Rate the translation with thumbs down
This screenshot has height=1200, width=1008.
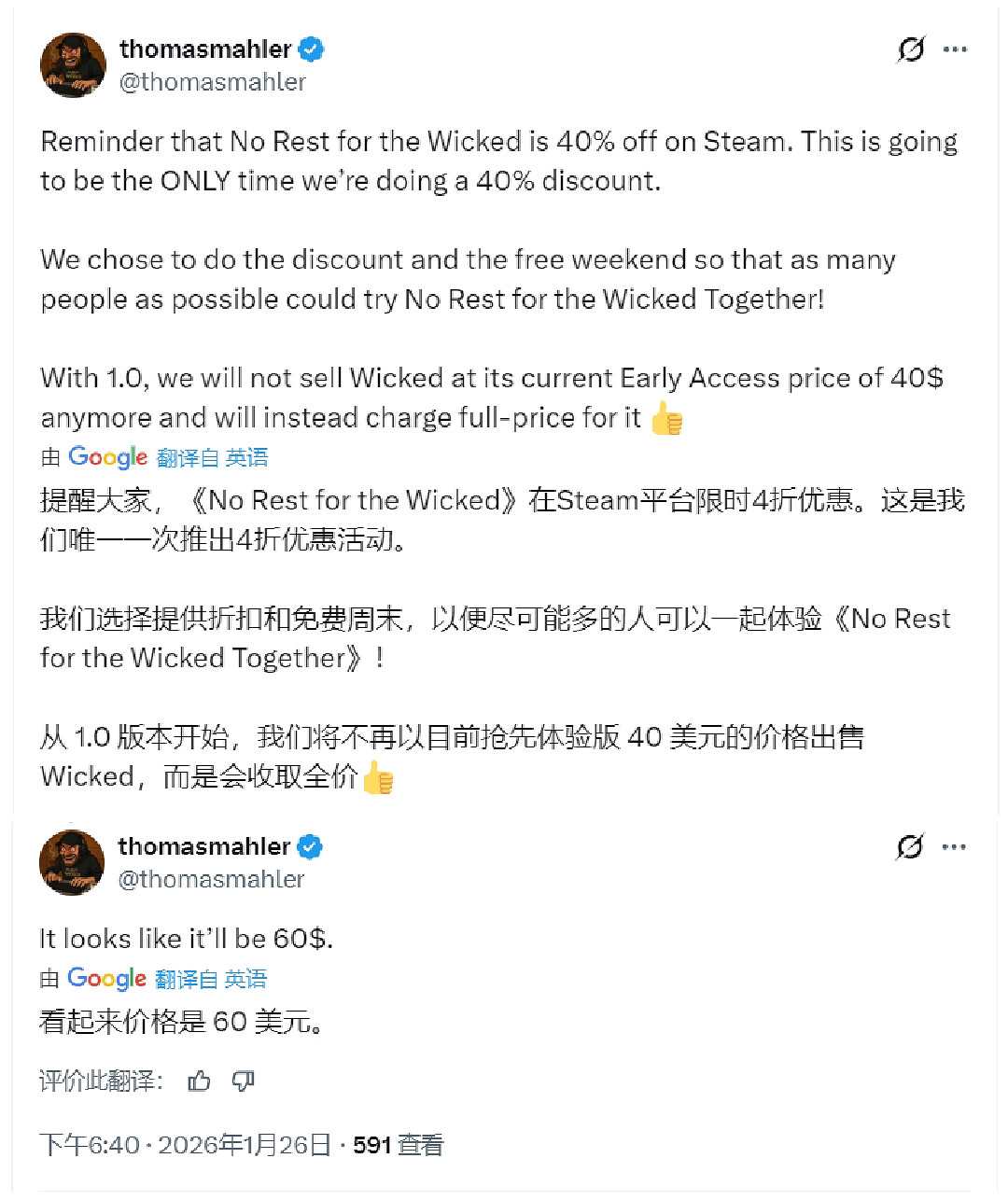pos(244,1081)
